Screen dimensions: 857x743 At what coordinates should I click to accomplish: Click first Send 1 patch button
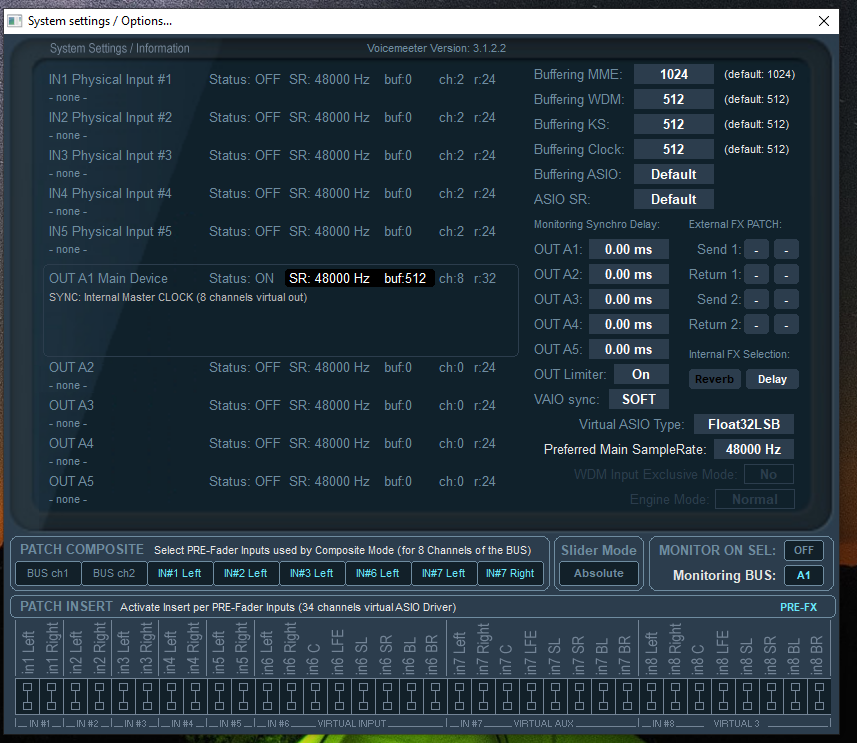pyautogui.click(x=756, y=250)
